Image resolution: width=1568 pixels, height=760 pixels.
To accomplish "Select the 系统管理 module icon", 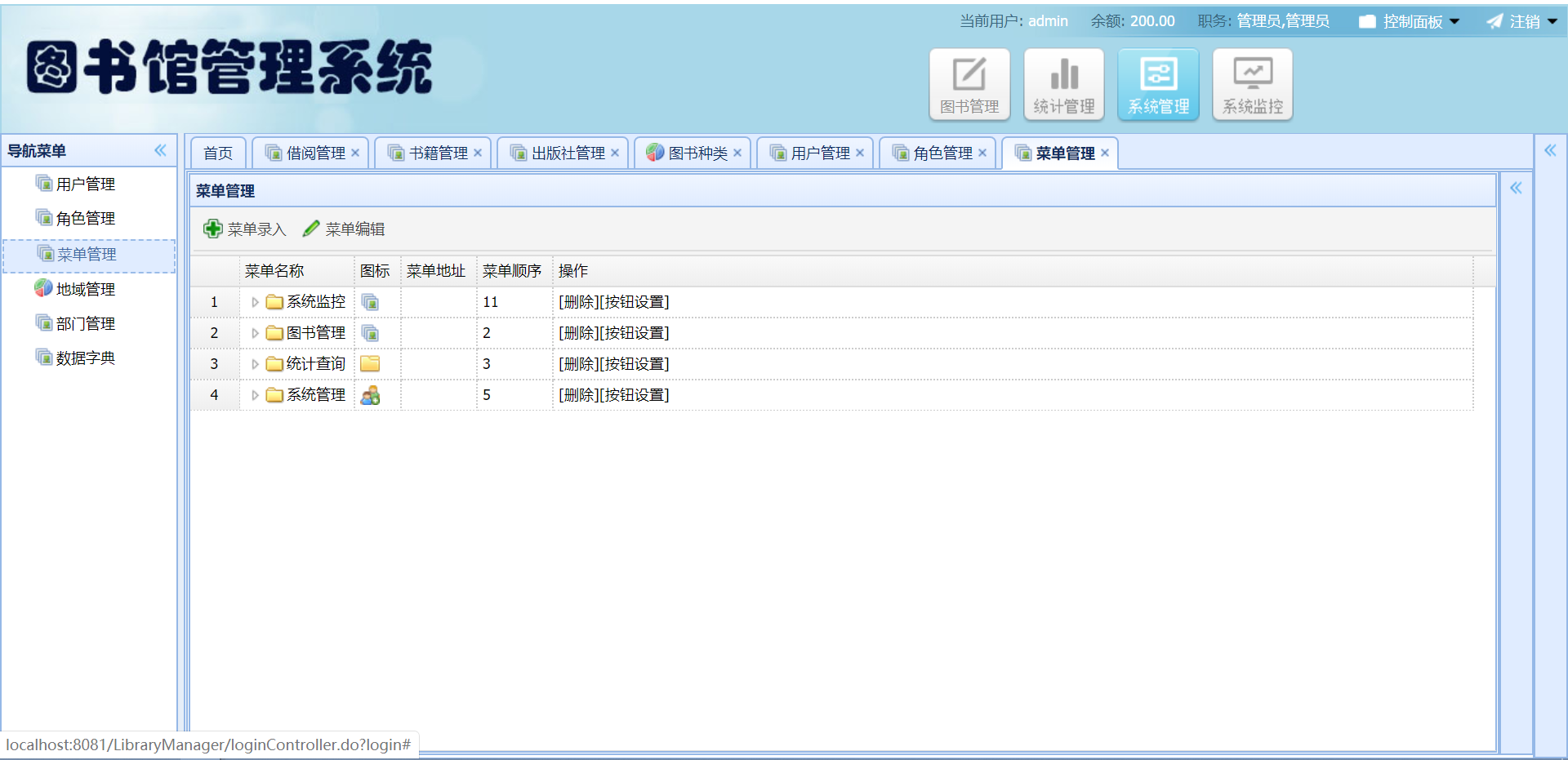I will (1158, 84).
